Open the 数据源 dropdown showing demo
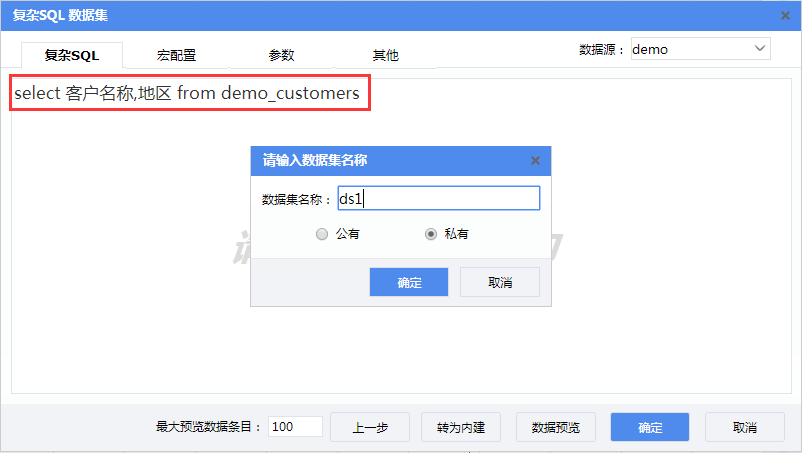Screen dimensions: 802x453 (x=700, y=49)
